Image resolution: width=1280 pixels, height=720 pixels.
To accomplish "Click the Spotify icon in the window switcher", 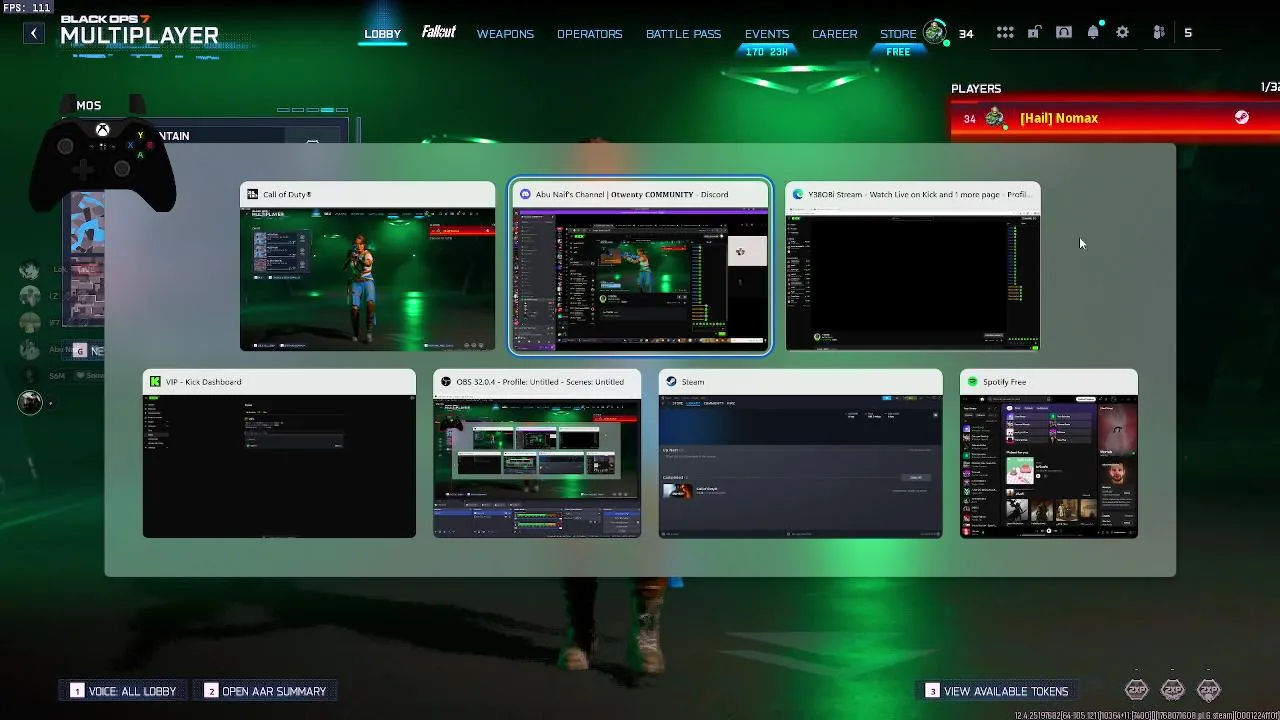I will (x=973, y=382).
